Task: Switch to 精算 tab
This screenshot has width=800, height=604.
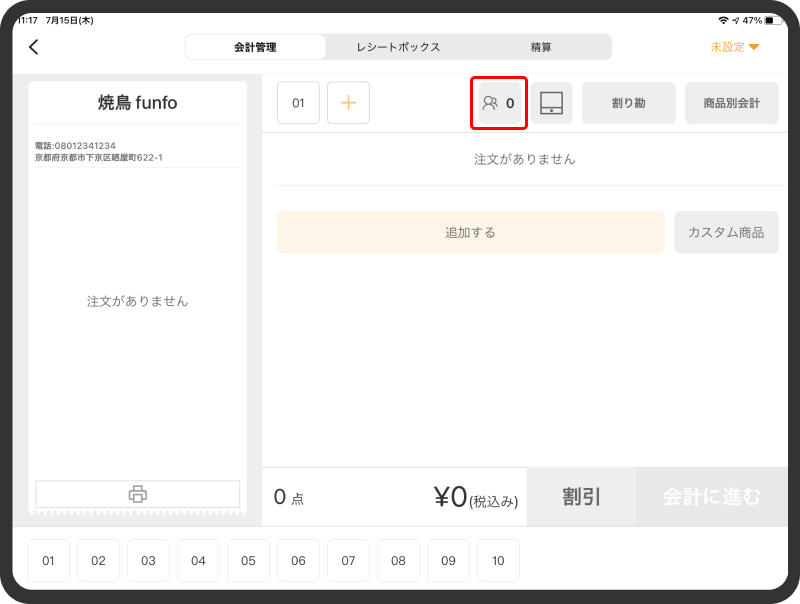Action: [x=541, y=47]
